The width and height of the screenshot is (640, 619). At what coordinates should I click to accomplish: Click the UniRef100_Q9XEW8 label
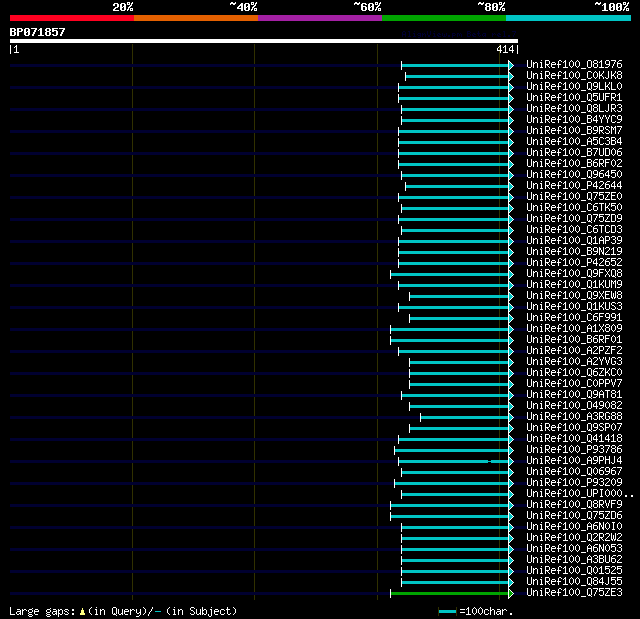(x=574, y=295)
